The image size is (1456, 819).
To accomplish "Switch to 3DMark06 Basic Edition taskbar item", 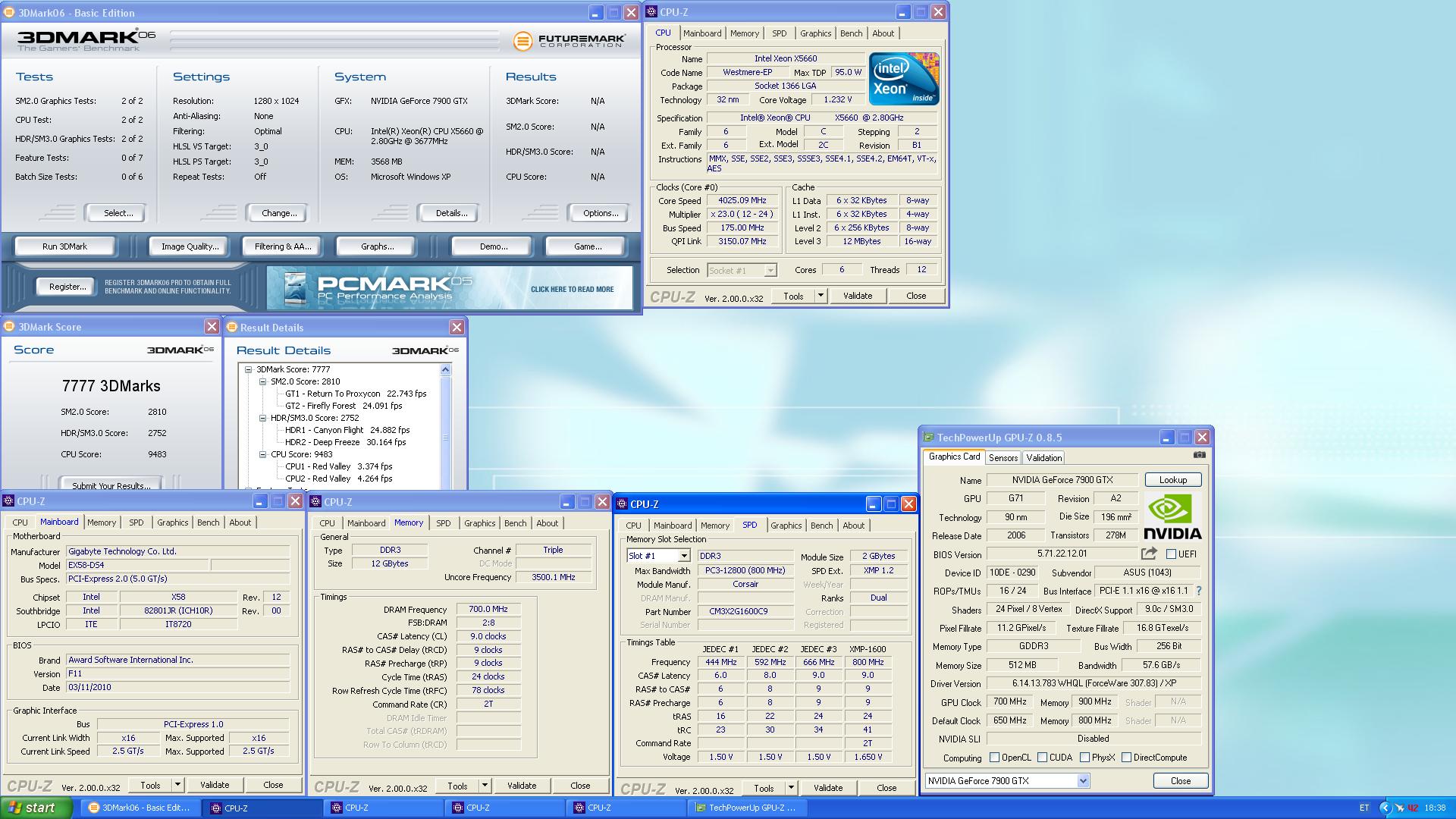I will click(140, 808).
